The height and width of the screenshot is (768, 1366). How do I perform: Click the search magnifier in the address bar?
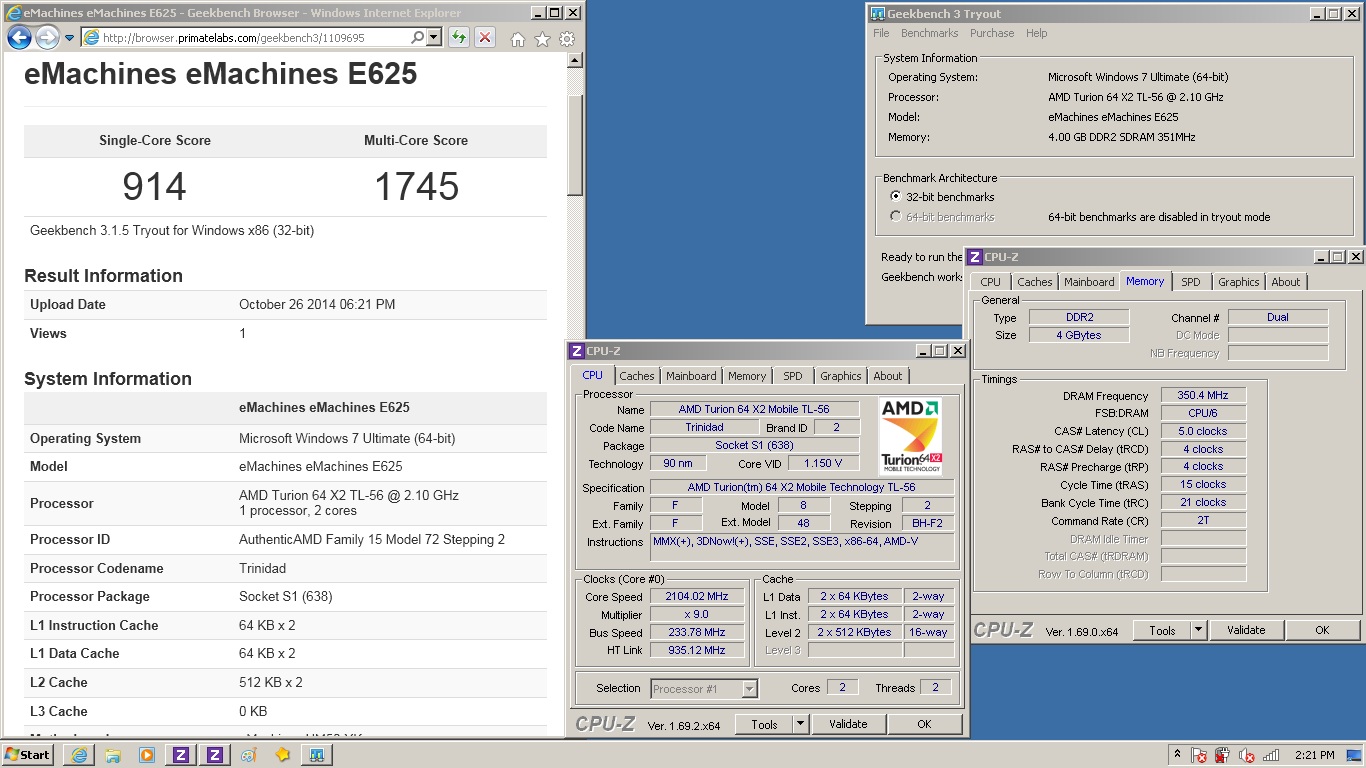[417, 37]
